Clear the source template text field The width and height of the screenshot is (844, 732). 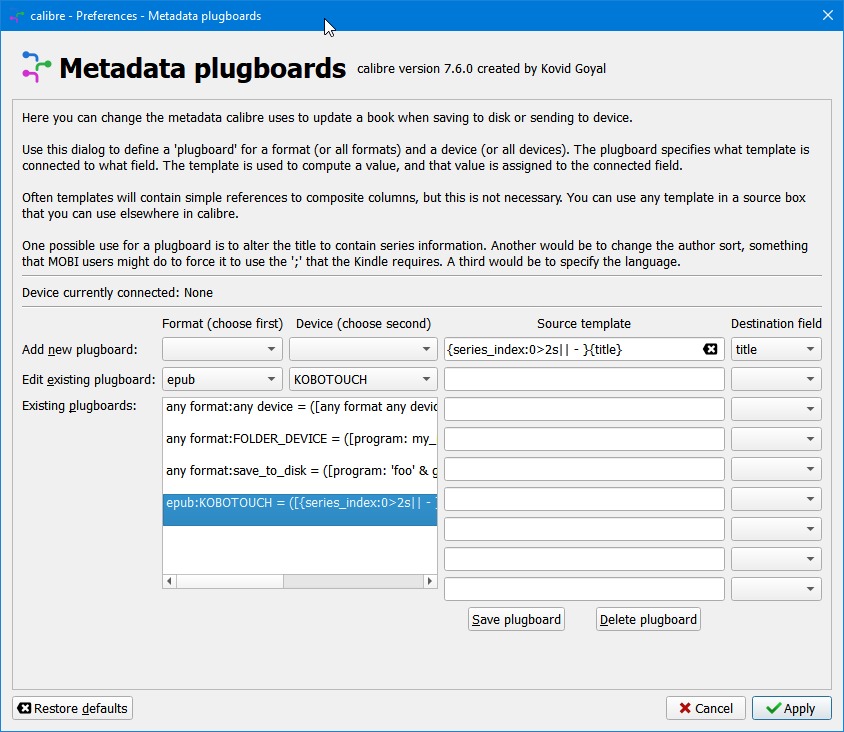point(710,349)
